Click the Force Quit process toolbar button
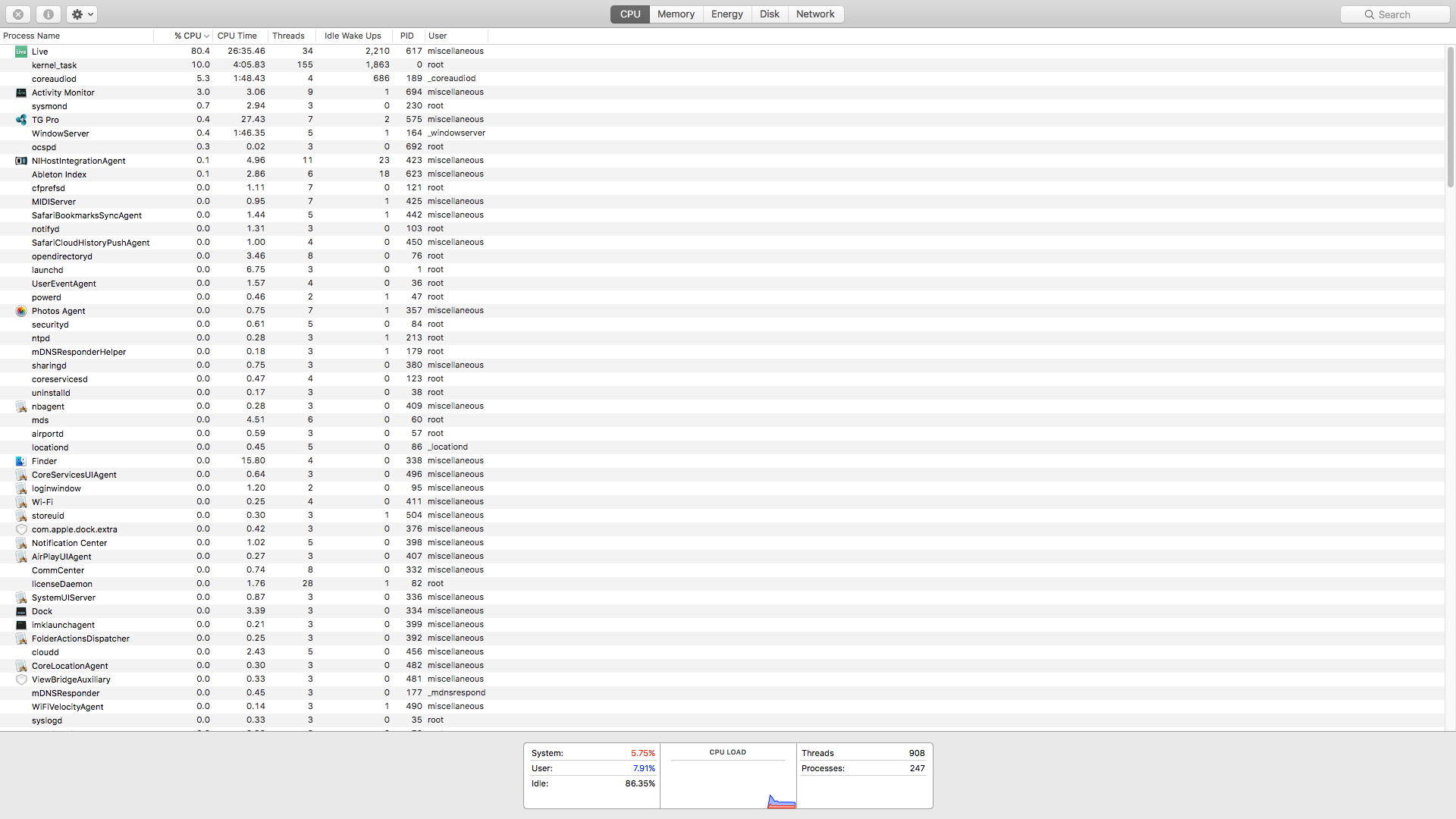The width and height of the screenshot is (1456, 819). tap(18, 14)
